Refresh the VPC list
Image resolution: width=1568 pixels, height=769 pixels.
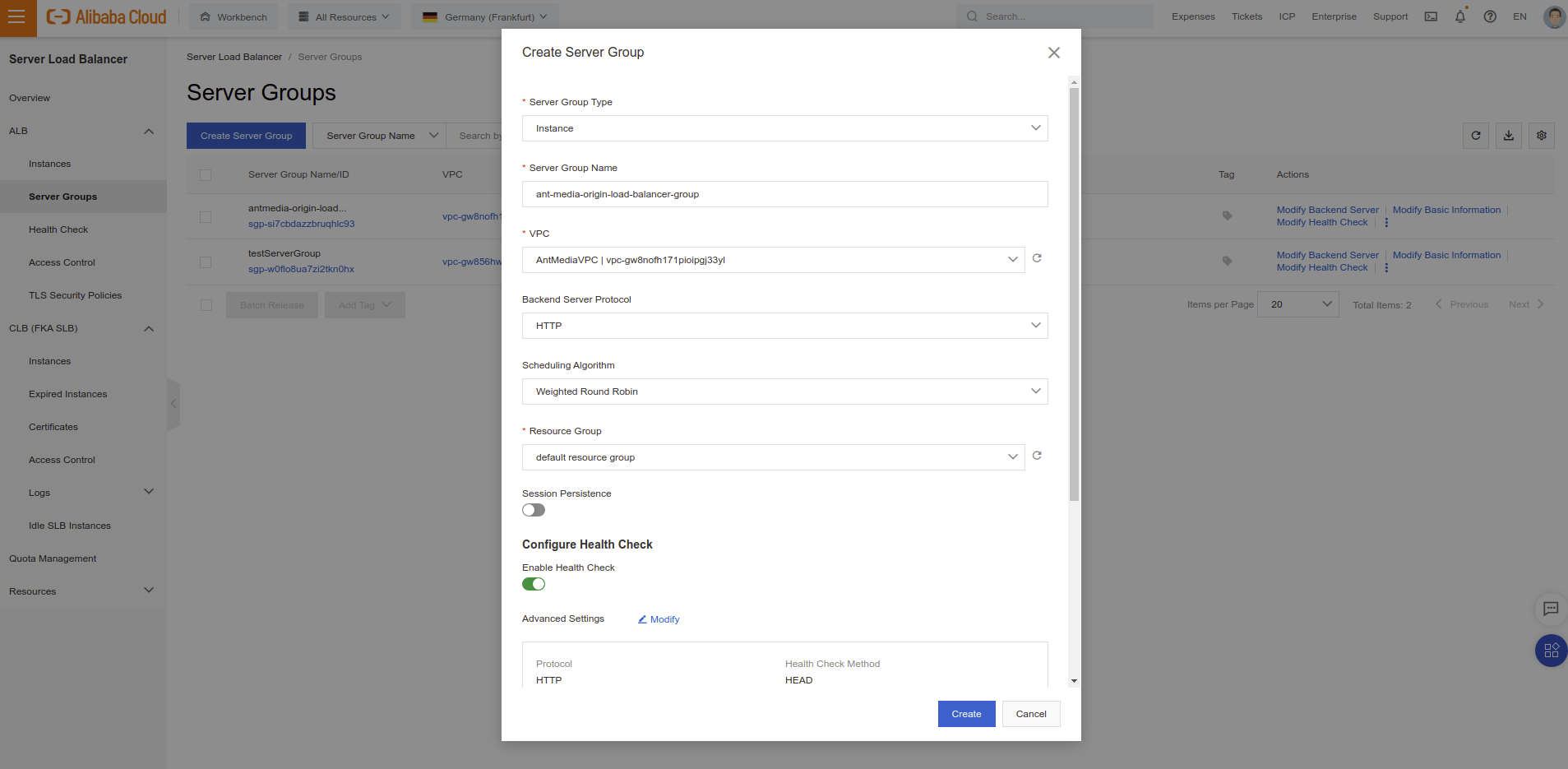coord(1037,258)
